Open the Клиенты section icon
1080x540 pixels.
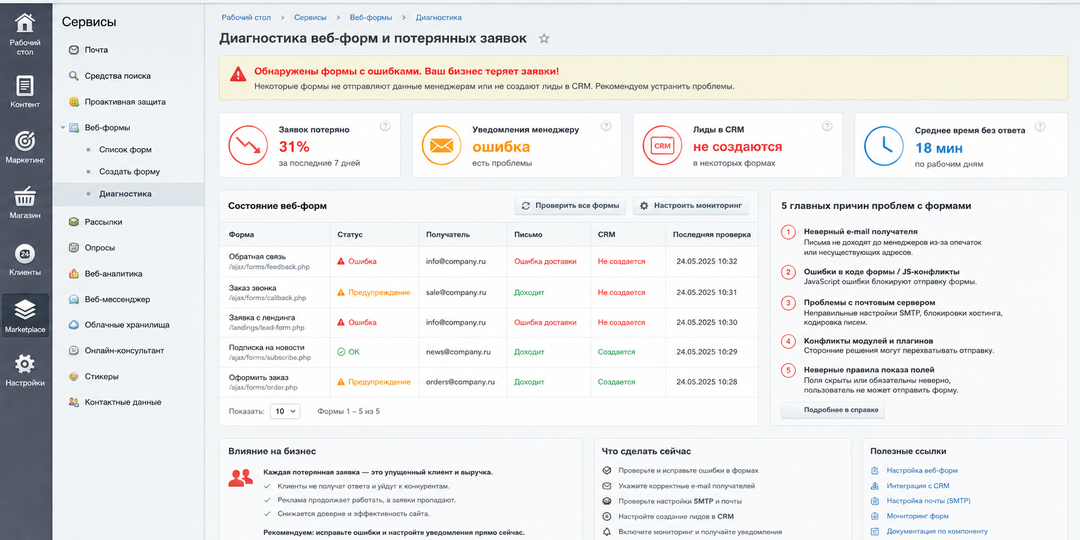click(x=25, y=253)
